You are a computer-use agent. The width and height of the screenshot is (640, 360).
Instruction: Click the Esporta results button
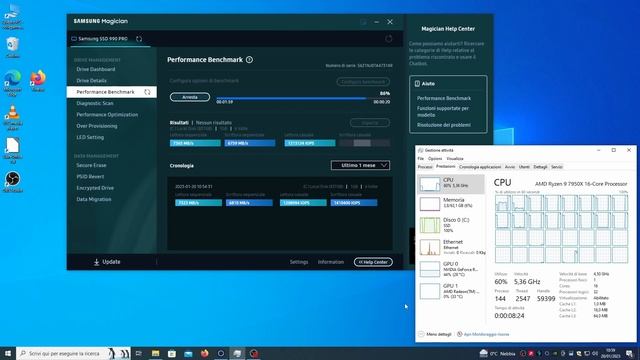click(x=369, y=122)
